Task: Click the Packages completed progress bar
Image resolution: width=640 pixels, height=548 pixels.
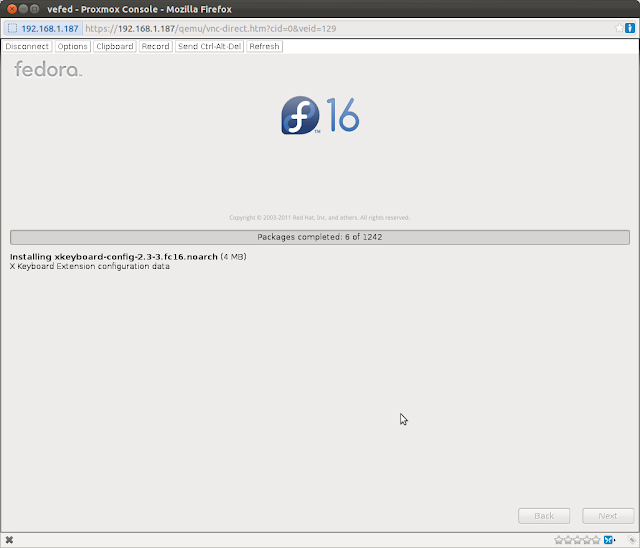Action: 320,237
